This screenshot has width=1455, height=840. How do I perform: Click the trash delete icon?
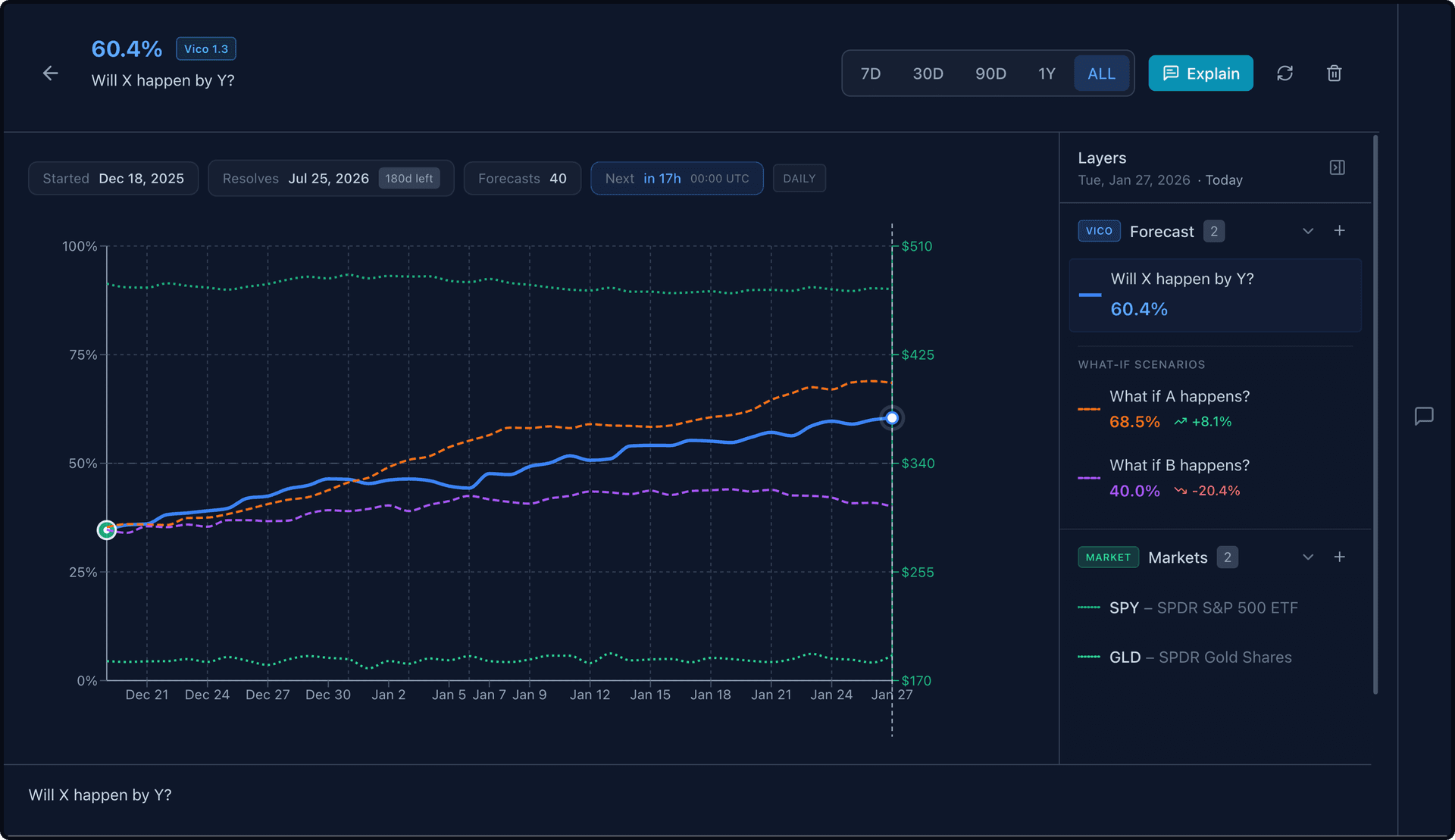coord(1334,73)
